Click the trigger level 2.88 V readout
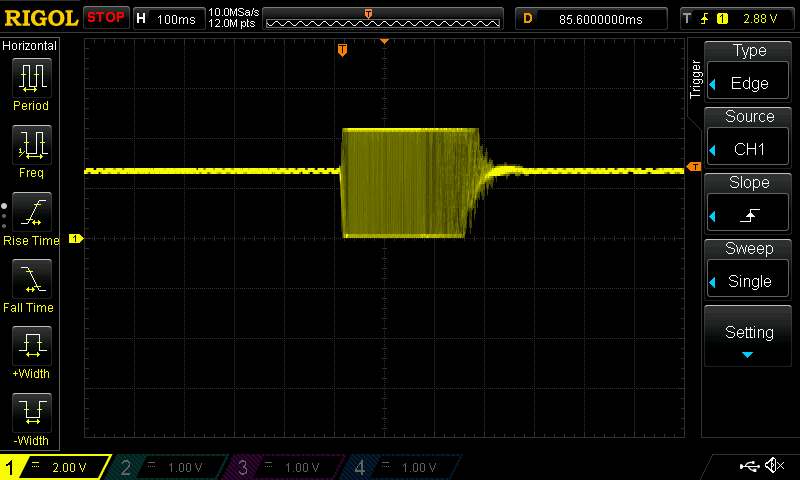Image resolution: width=800 pixels, height=480 pixels. pos(760,19)
